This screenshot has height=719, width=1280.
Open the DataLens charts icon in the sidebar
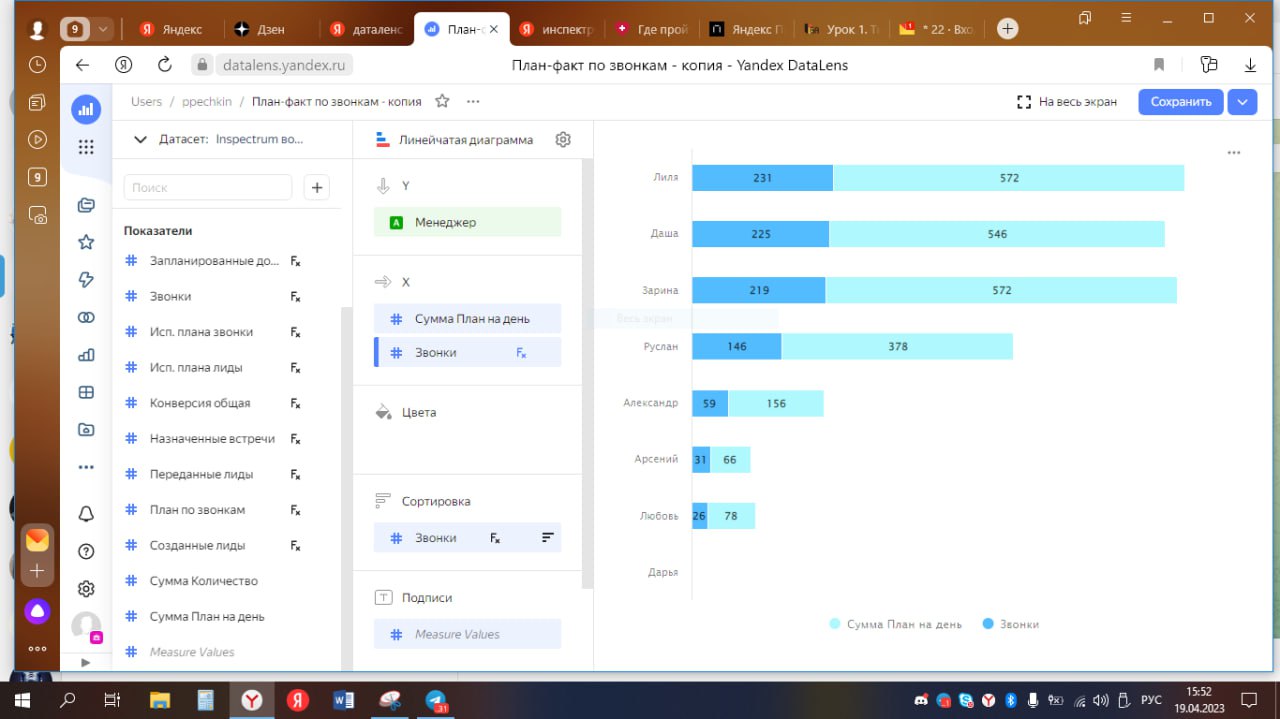point(86,354)
